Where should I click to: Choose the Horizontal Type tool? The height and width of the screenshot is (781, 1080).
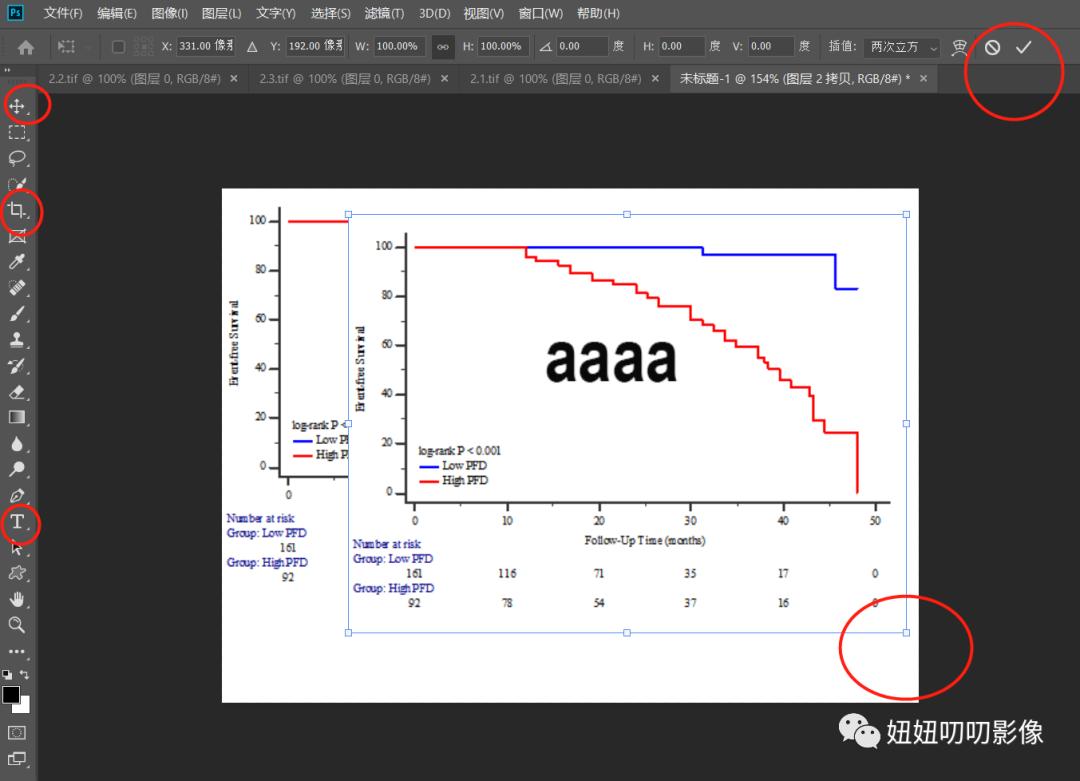[17, 522]
